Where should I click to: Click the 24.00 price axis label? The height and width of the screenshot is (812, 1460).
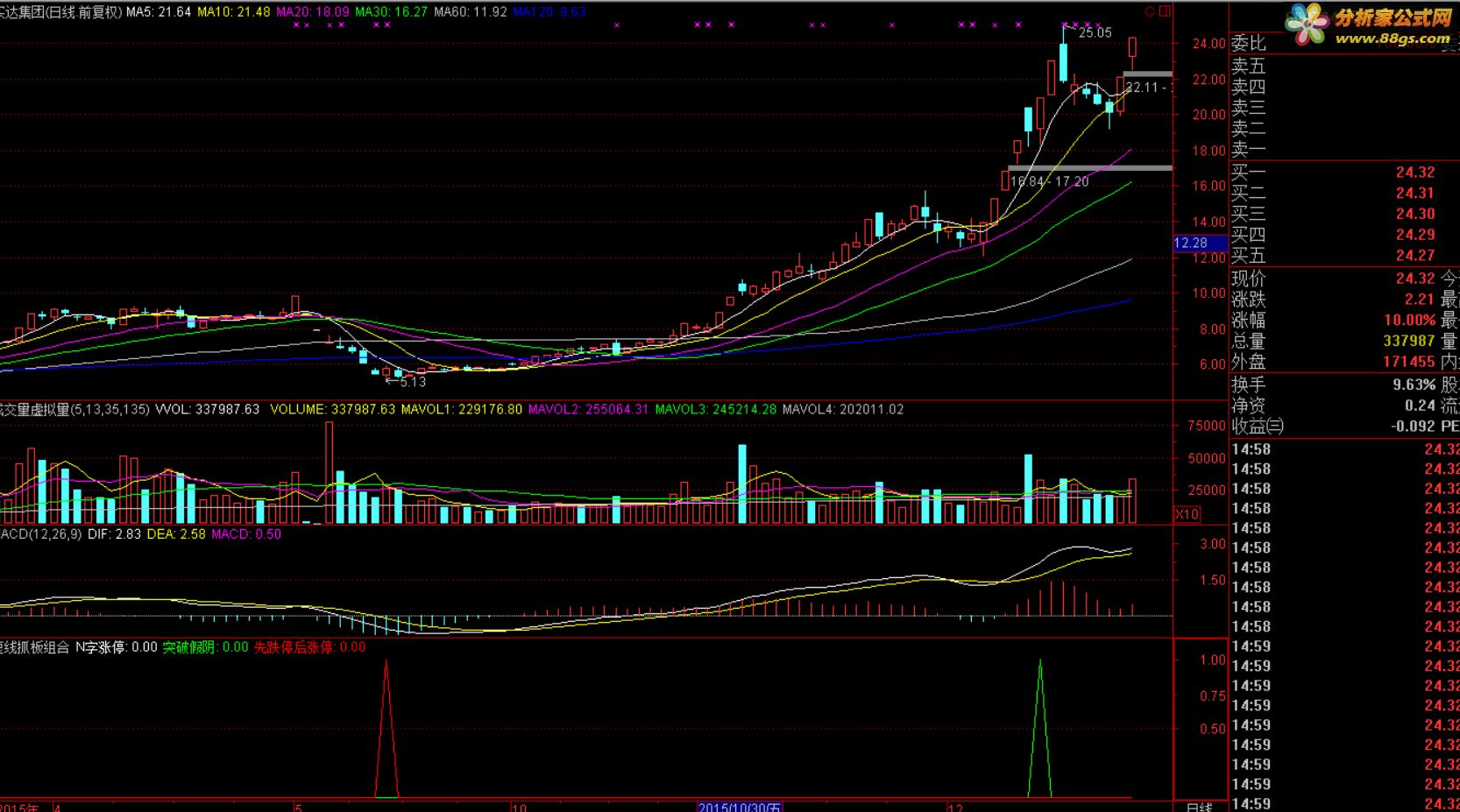coord(1208,44)
